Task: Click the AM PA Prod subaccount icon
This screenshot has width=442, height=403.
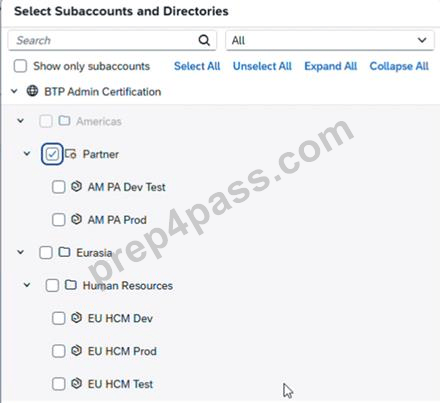Action: [x=76, y=219]
